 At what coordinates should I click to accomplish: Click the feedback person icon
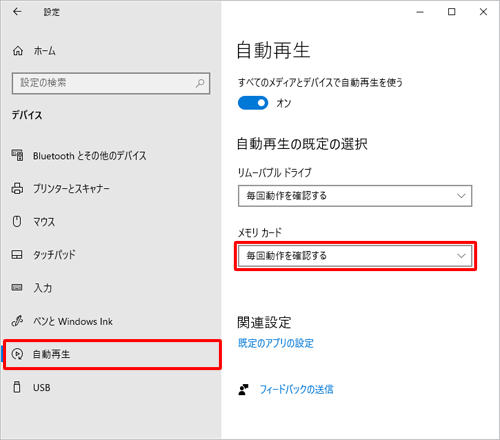244,389
